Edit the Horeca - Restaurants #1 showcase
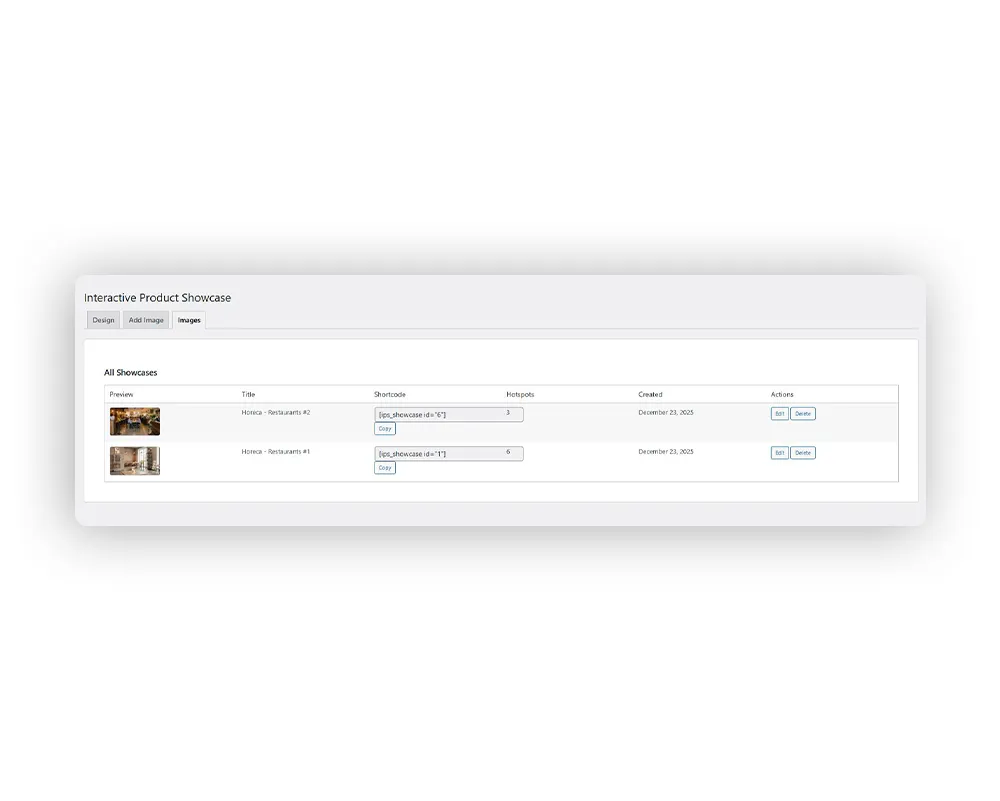 (779, 453)
